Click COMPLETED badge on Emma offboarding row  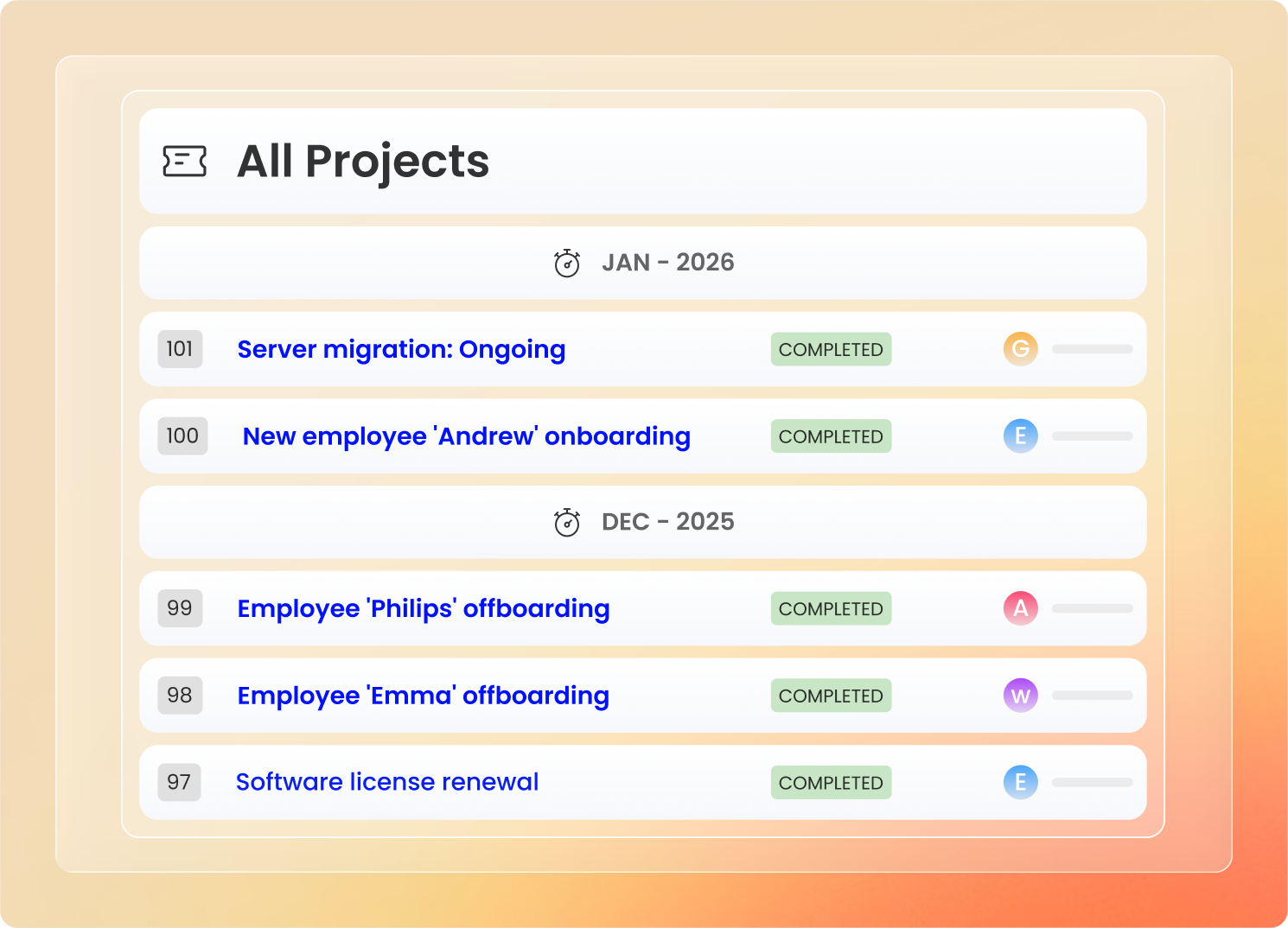point(831,696)
